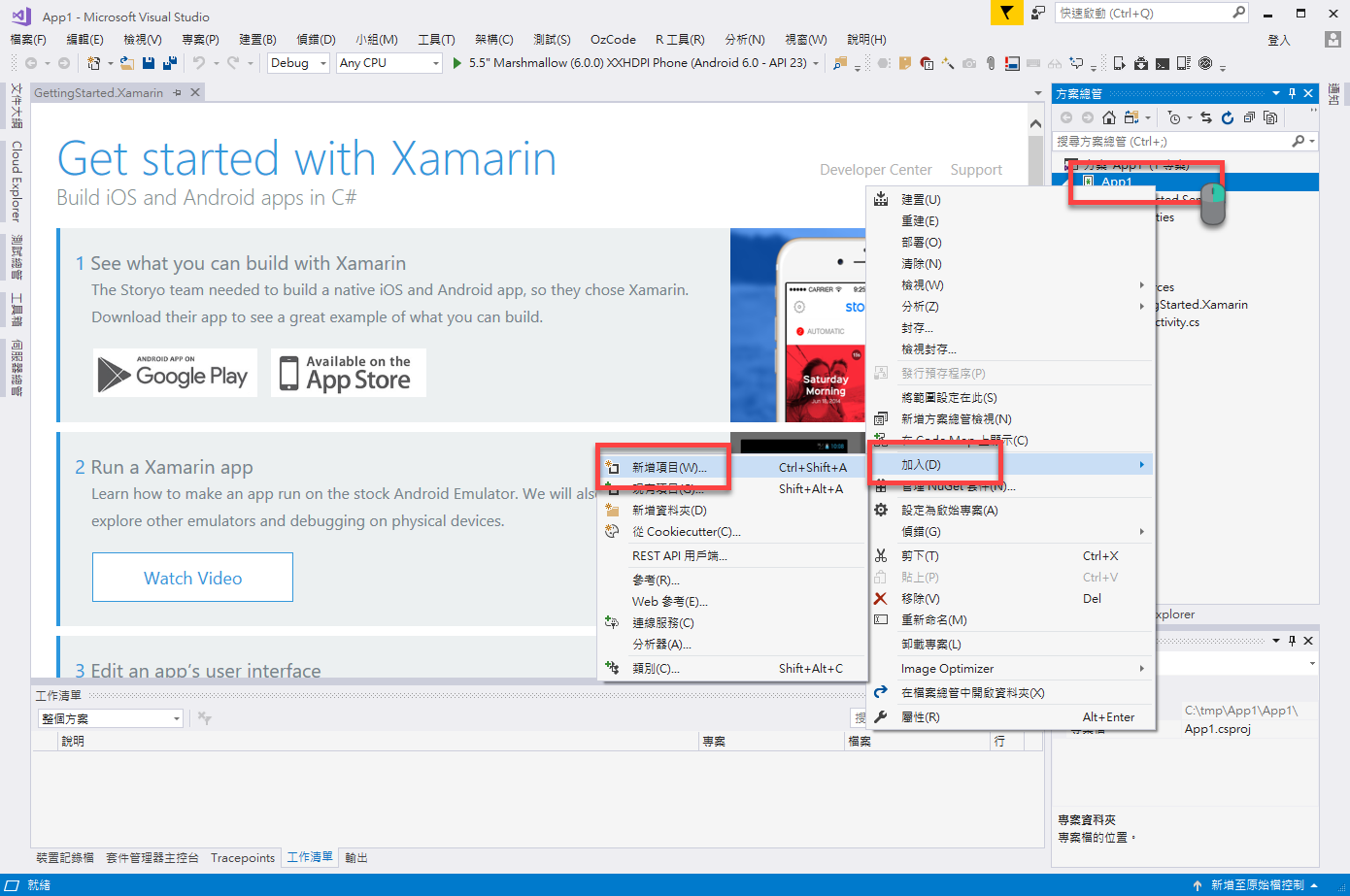Image resolution: width=1350 pixels, height=896 pixels.
Task: Open the 整個方案 scope dropdown
Action: pos(111,718)
